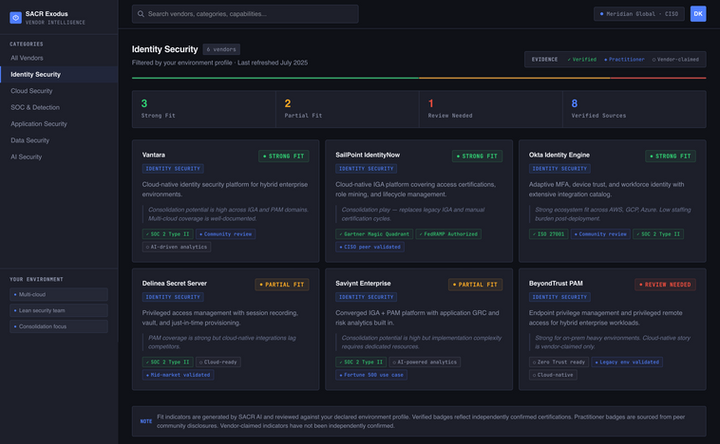Click the Legacy env validated badge
This screenshot has width=720, height=444.
tap(627, 362)
